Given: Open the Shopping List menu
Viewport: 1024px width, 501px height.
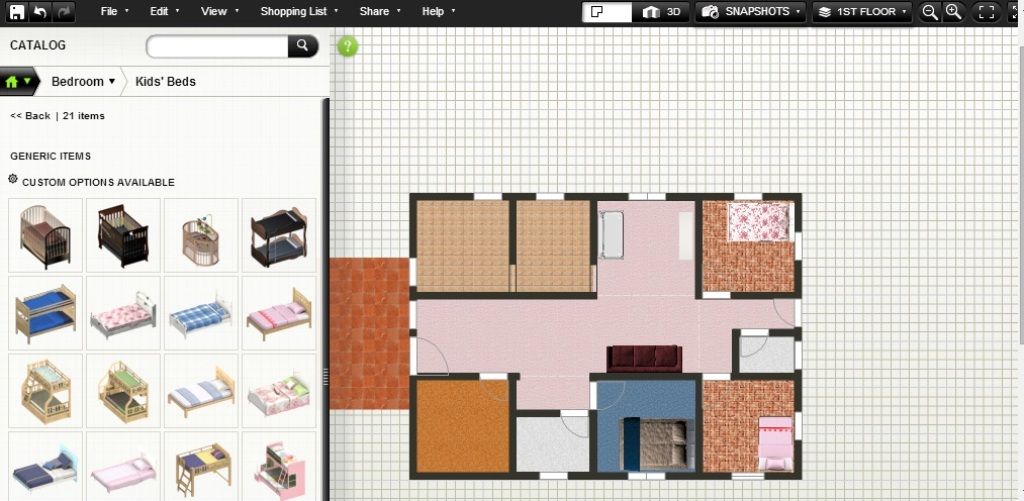Looking at the screenshot, I should pyautogui.click(x=299, y=11).
